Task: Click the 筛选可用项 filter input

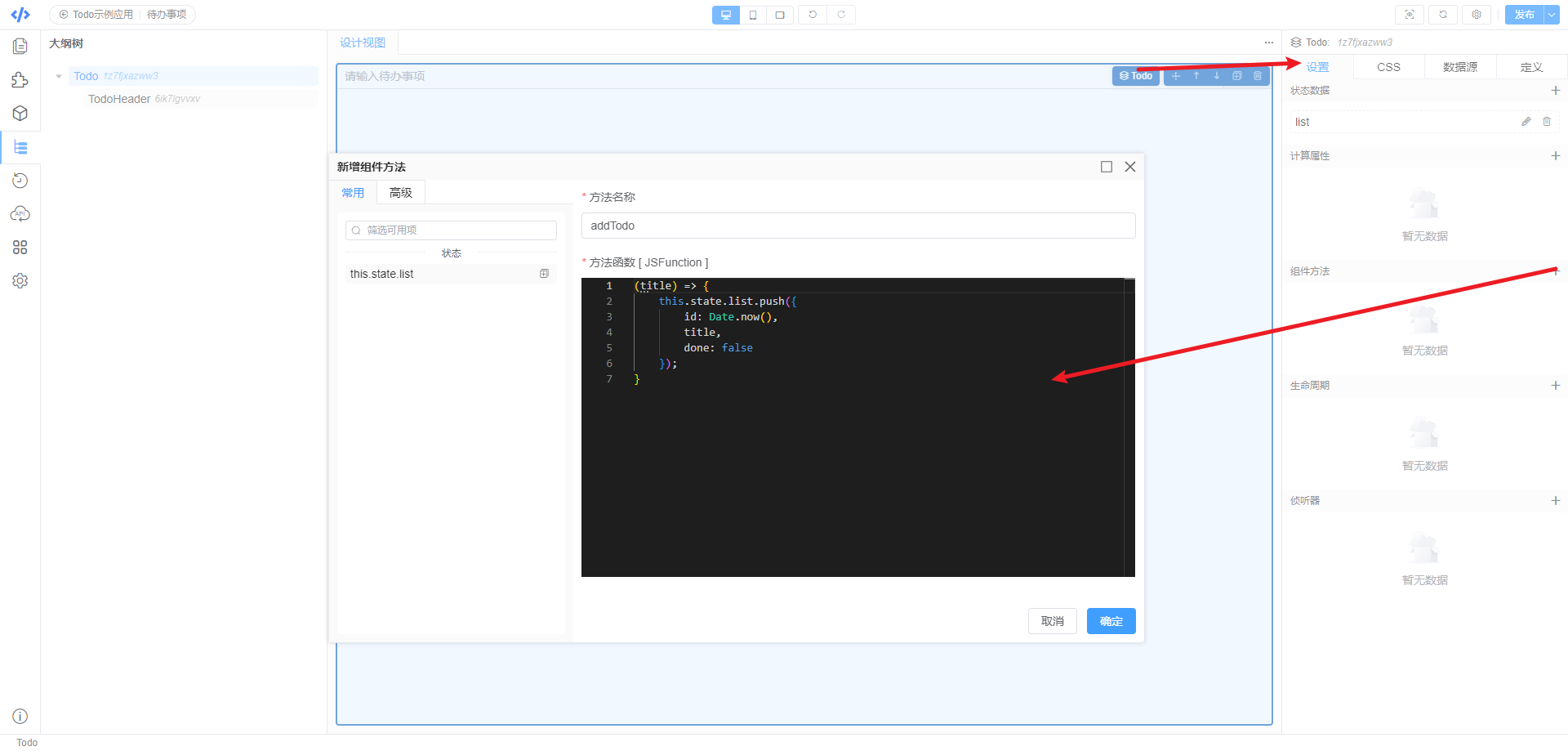Action: [451, 230]
